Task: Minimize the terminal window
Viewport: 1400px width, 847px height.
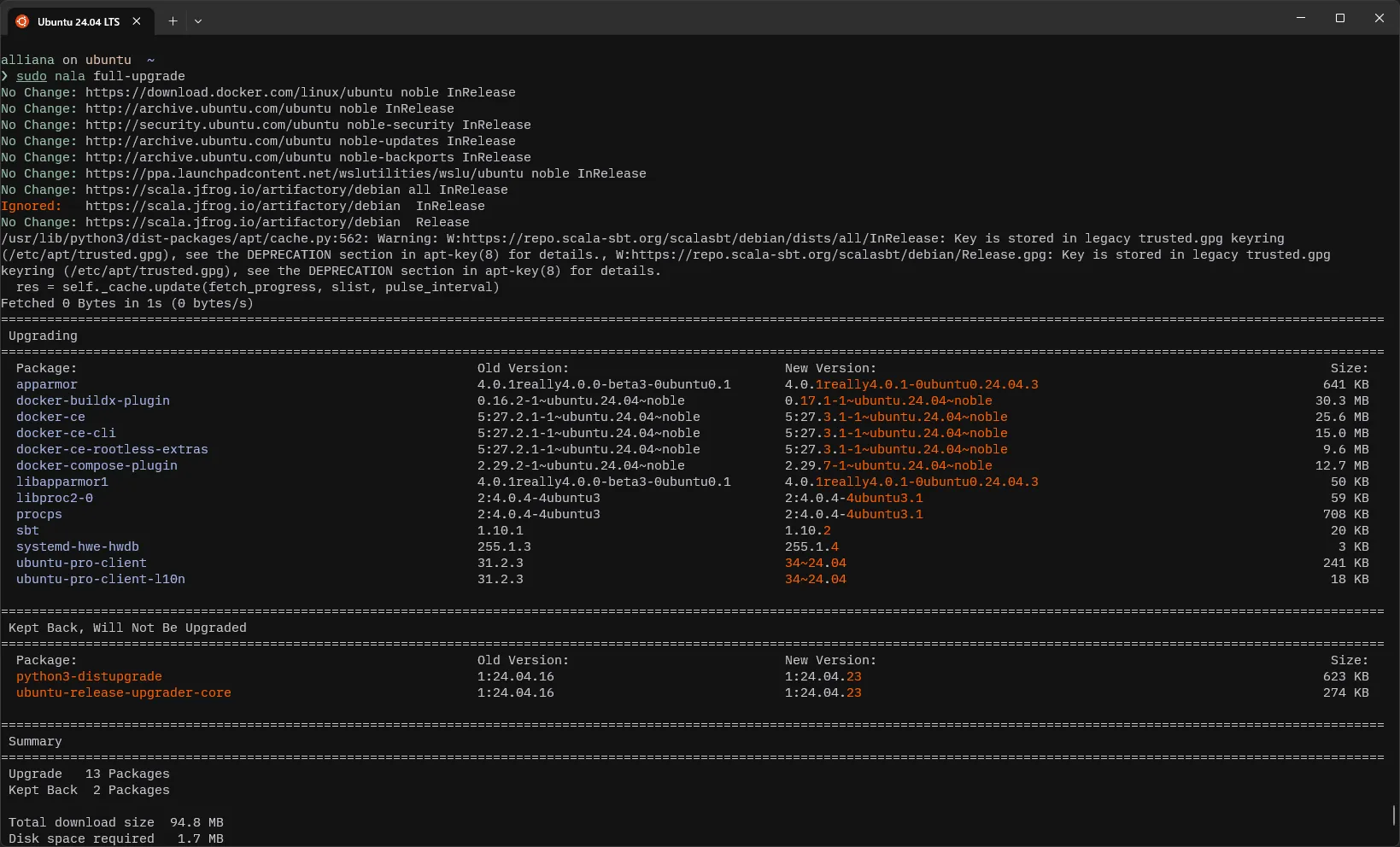Action: (x=1301, y=18)
